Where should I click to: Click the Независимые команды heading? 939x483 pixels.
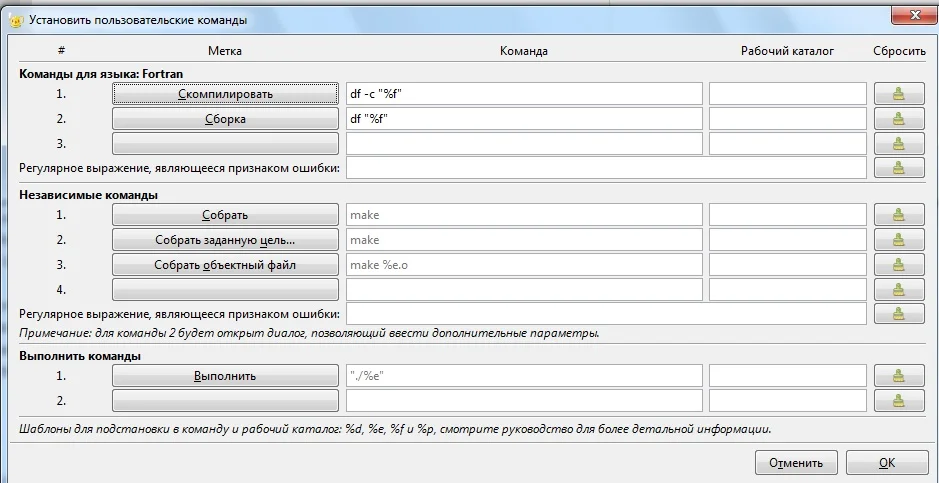coord(89,195)
